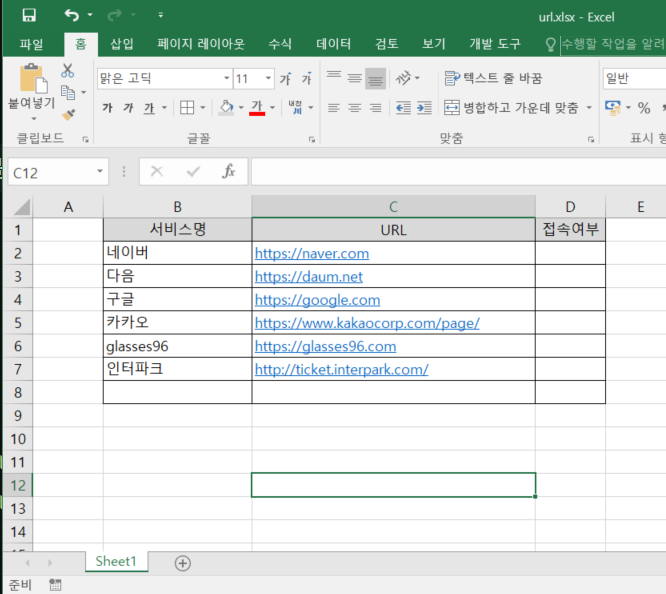Toggle Top Align for cell
The height and width of the screenshot is (594, 666).
334,78
